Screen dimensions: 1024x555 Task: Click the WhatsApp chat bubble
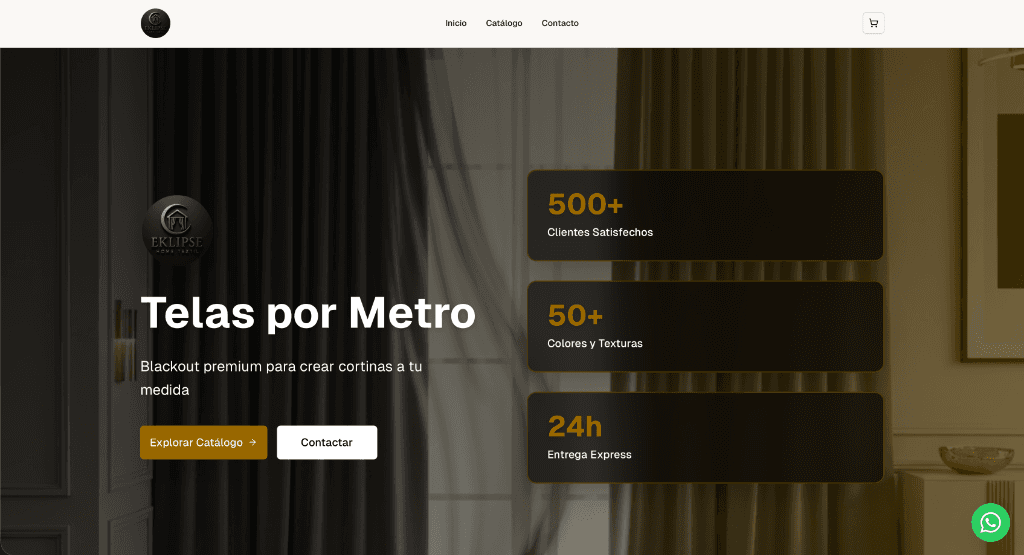pyautogui.click(x=990, y=522)
